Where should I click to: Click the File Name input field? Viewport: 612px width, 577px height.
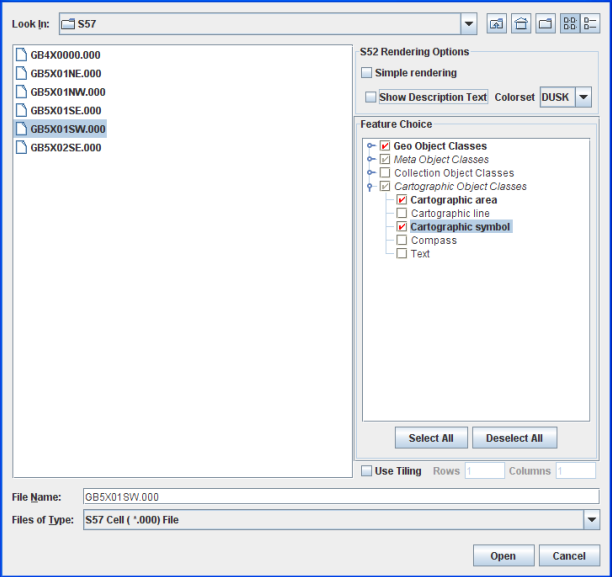340,496
